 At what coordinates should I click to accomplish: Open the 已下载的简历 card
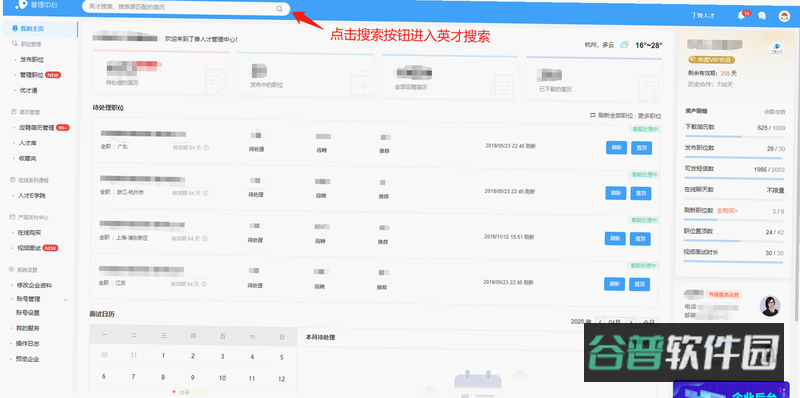pyautogui.click(x=594, y=78)
